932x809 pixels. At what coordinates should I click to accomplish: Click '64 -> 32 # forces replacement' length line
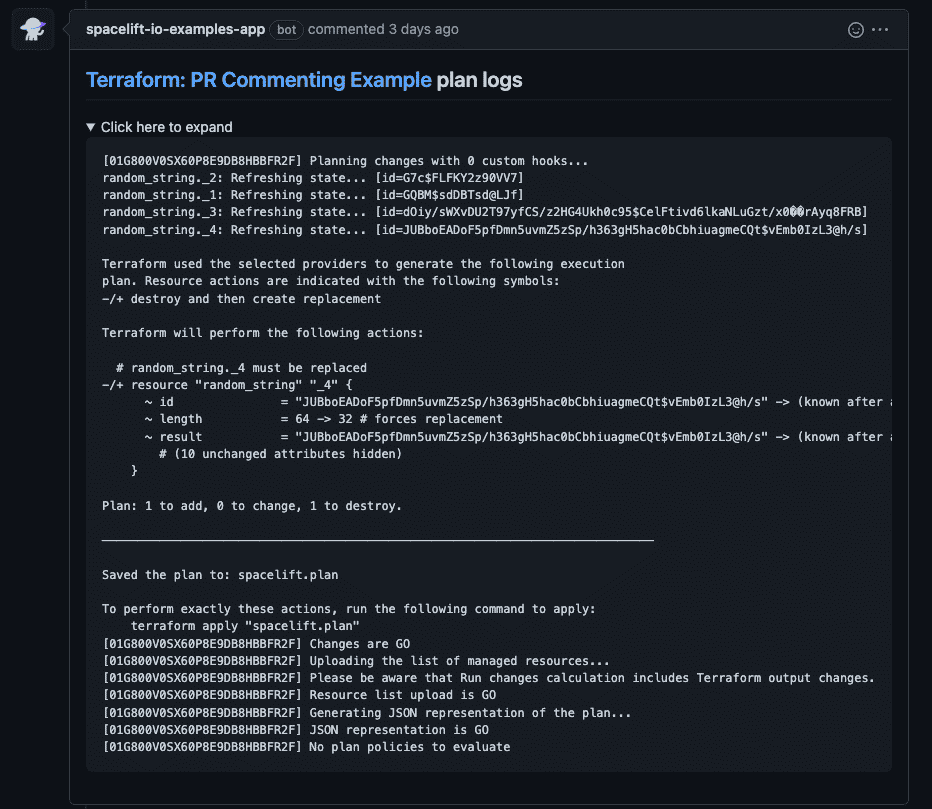click(x=323, y=419)
